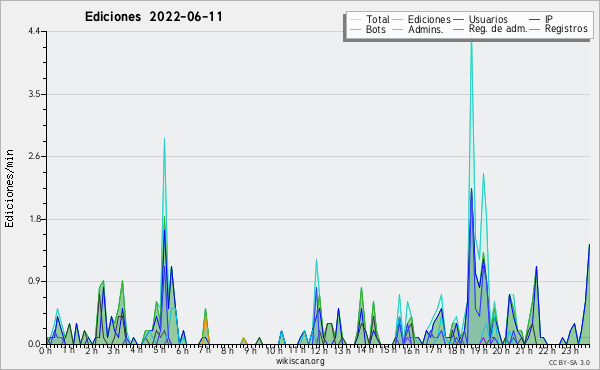Click the '19 h' x-axis tick label
Image resolution: width=600 pixels, height=370 pixels.
pos(478,351)
